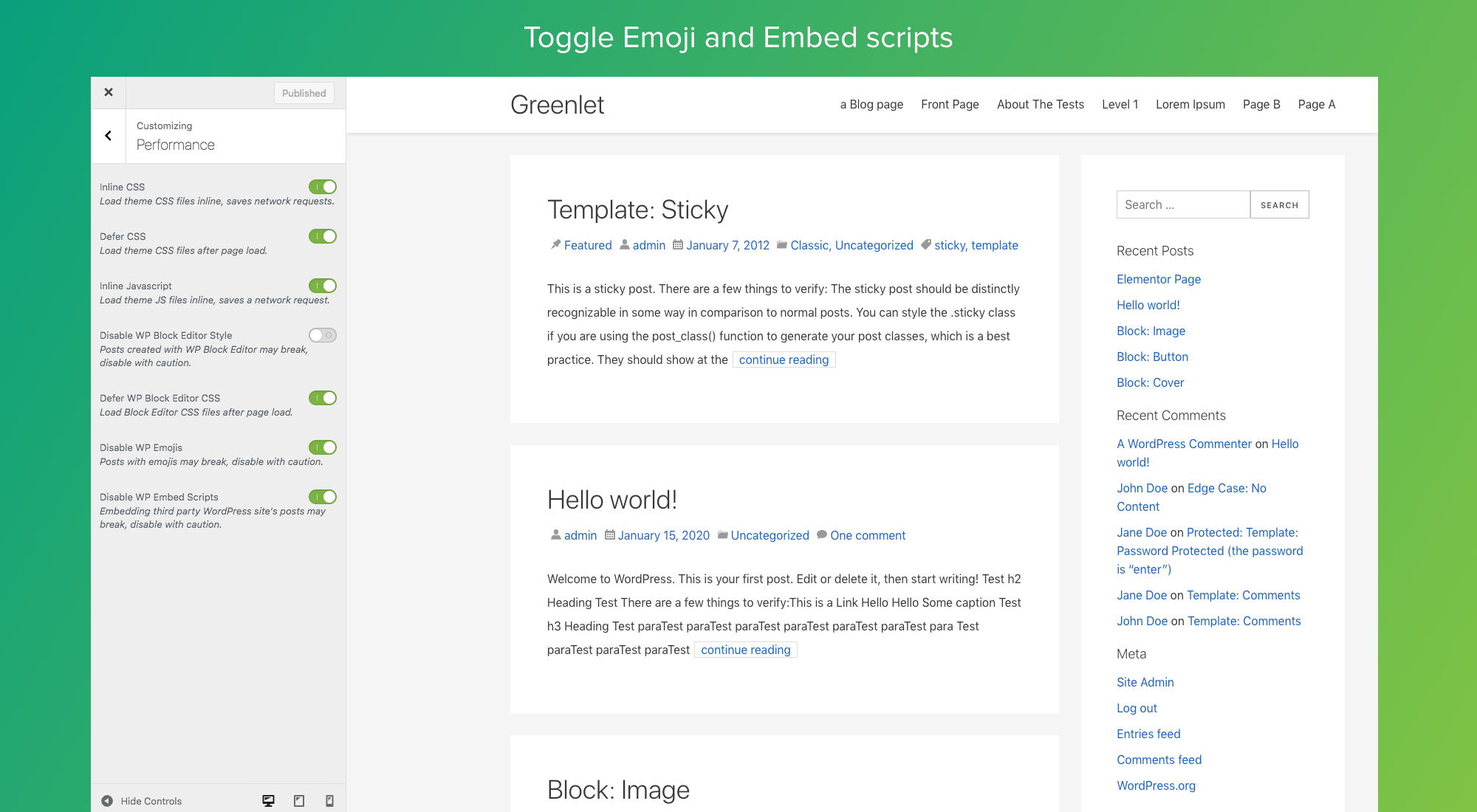Open the Greenlet site title link
1477x812 pixels.
[x=558, y=105]
